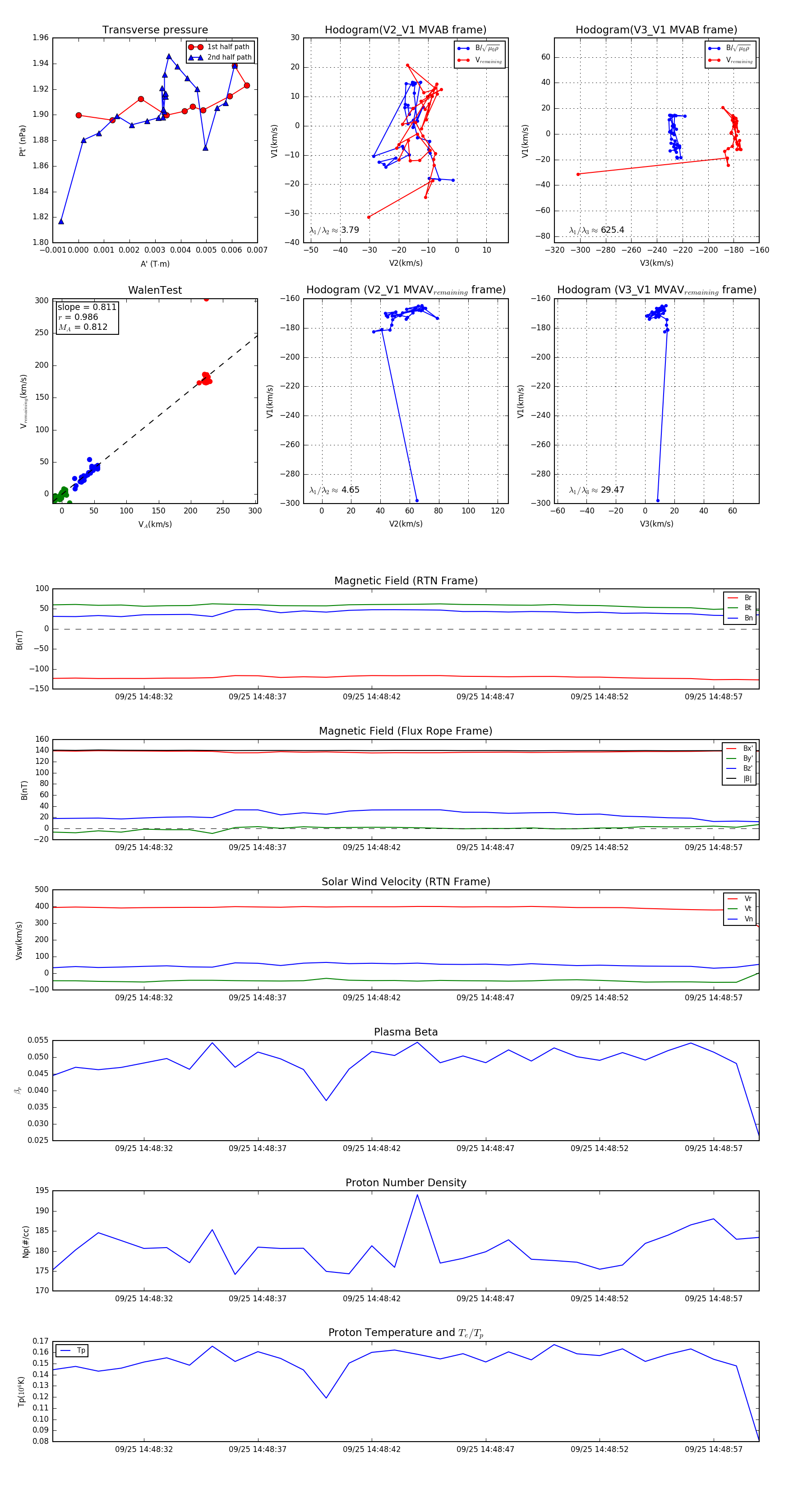812x1489 pixels.
Task: Click the "Plasma Beta" plot title
Action: pyautogui.click(x=406, y=1032)
